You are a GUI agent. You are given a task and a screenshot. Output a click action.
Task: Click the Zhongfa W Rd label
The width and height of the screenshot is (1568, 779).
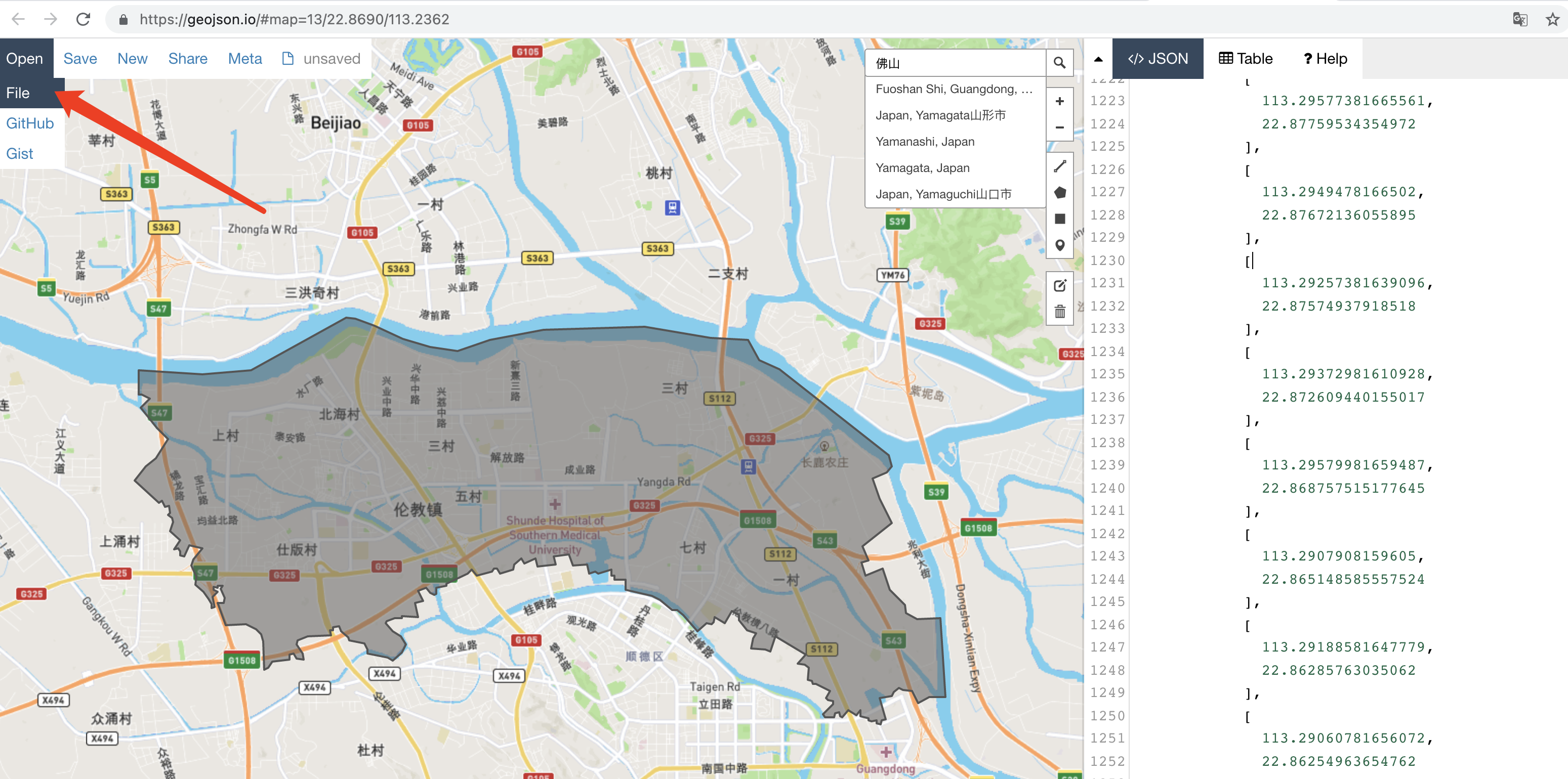(x=262, y=229)
